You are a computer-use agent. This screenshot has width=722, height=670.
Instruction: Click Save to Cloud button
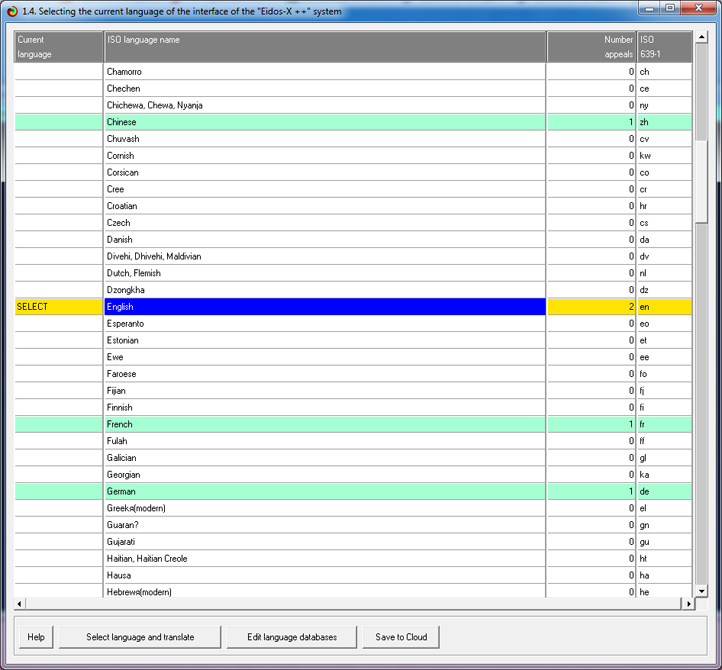401,637
